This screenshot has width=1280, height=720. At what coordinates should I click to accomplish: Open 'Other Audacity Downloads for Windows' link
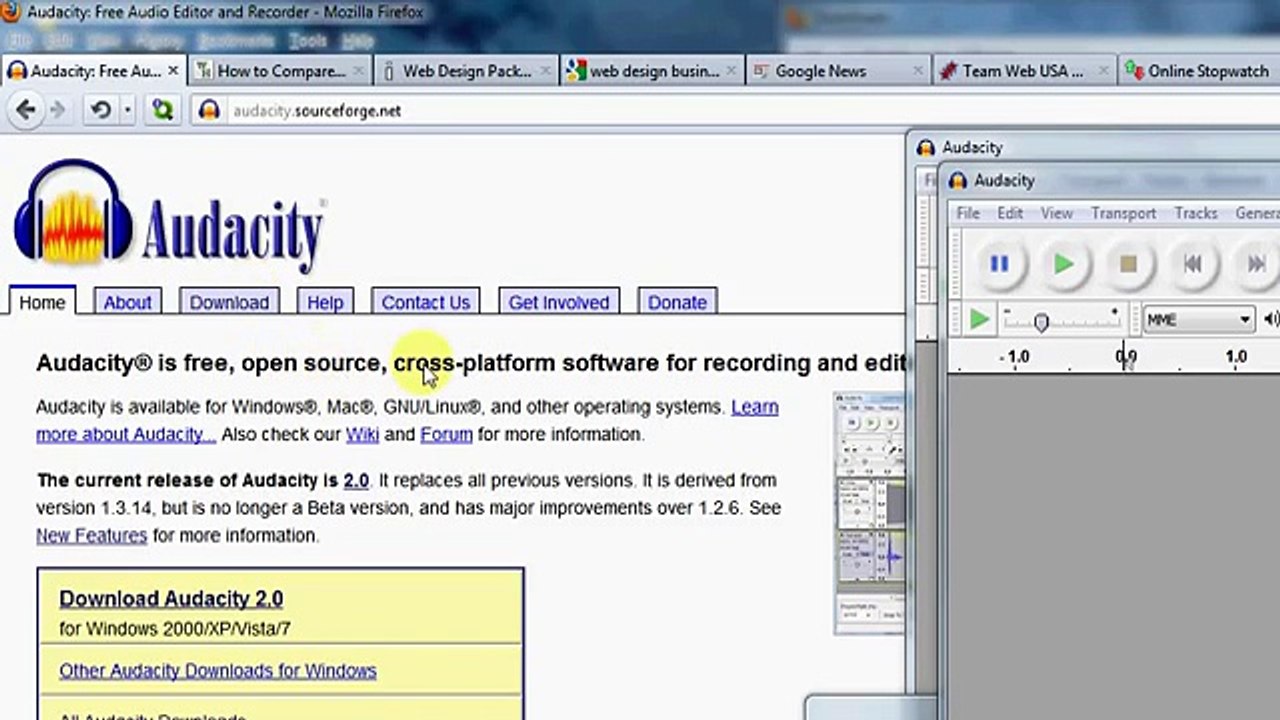click(x=218, y=670)
